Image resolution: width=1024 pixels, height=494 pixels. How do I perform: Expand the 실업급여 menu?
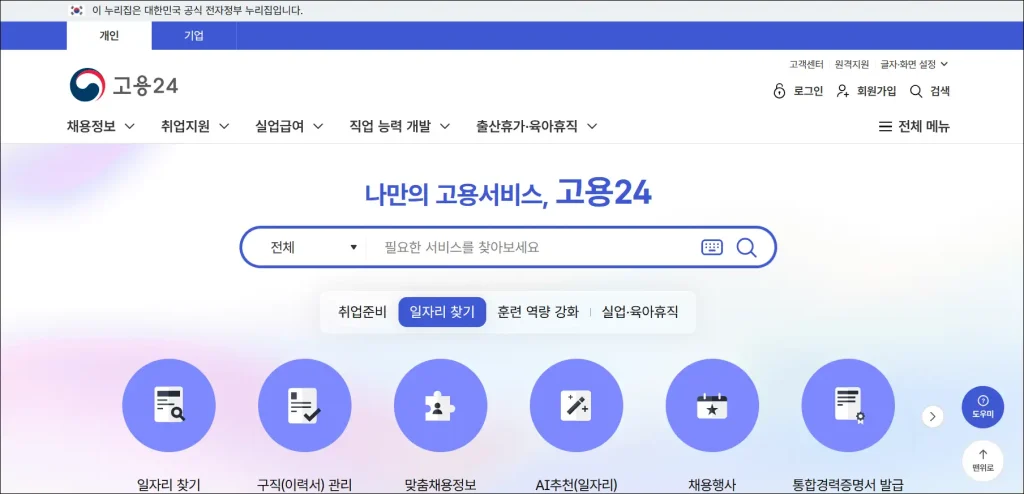[289, 127]
